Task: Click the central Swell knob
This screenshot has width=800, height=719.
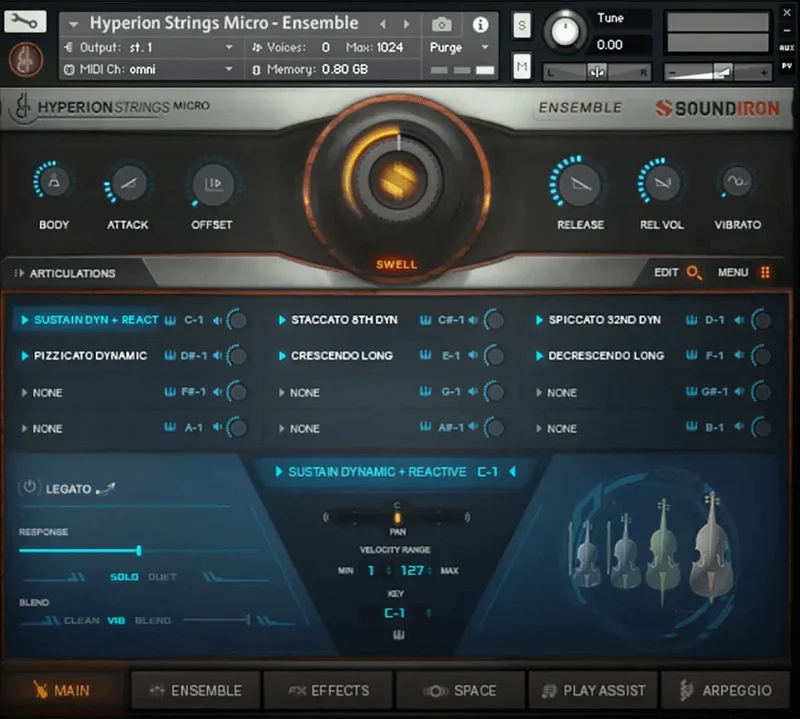Action: click(x=398, y=180)
